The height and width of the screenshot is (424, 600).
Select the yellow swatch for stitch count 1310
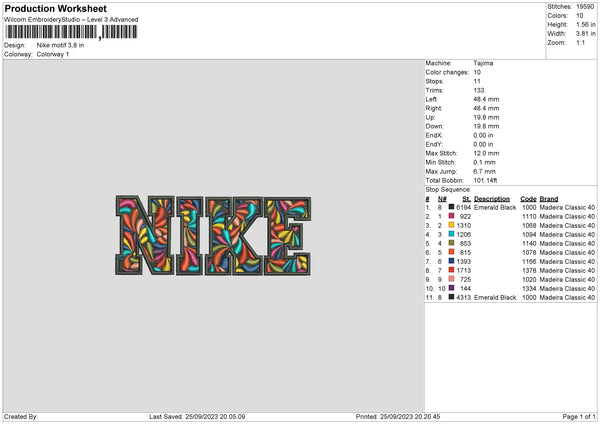click(x=452, y=225)
